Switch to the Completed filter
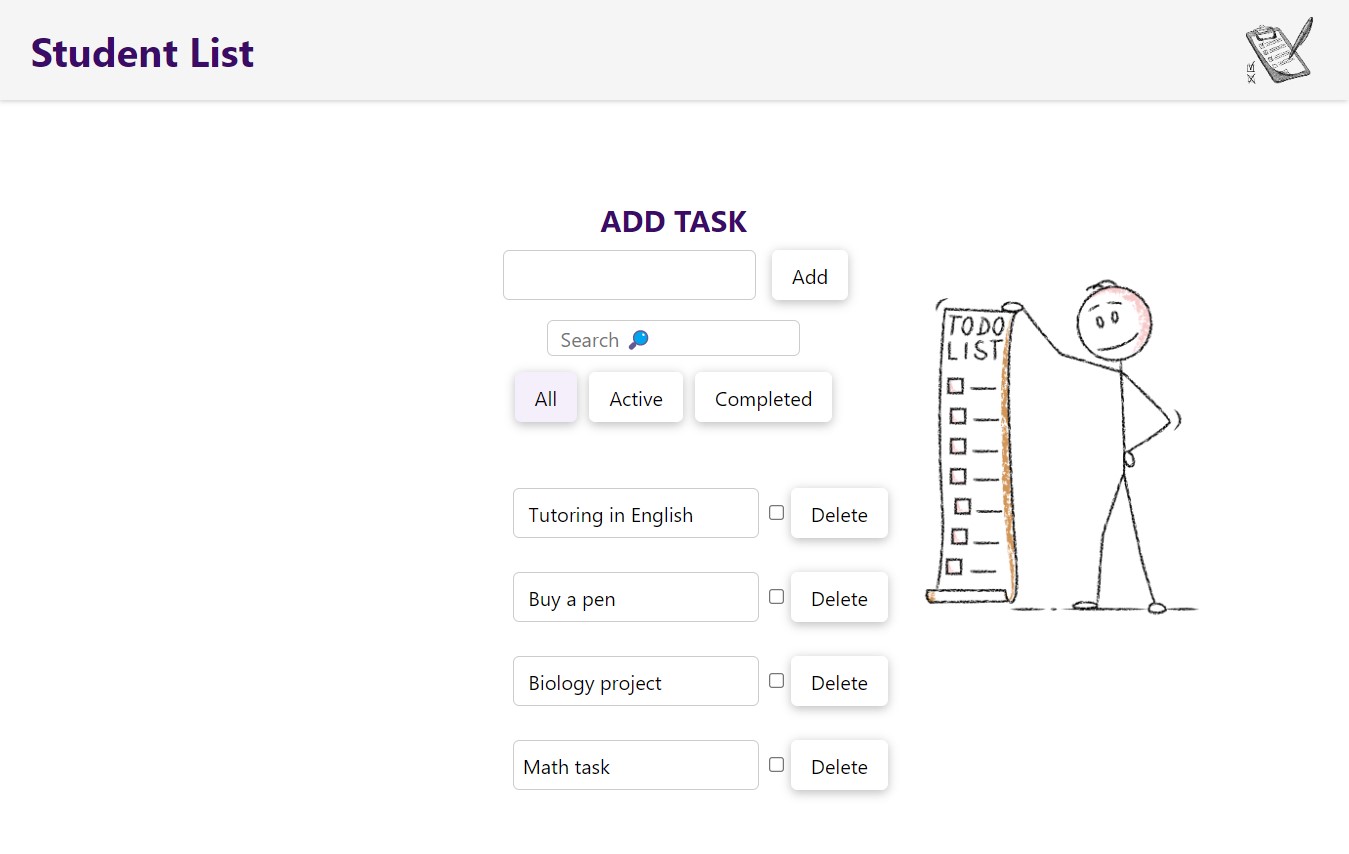 [763, 398]
